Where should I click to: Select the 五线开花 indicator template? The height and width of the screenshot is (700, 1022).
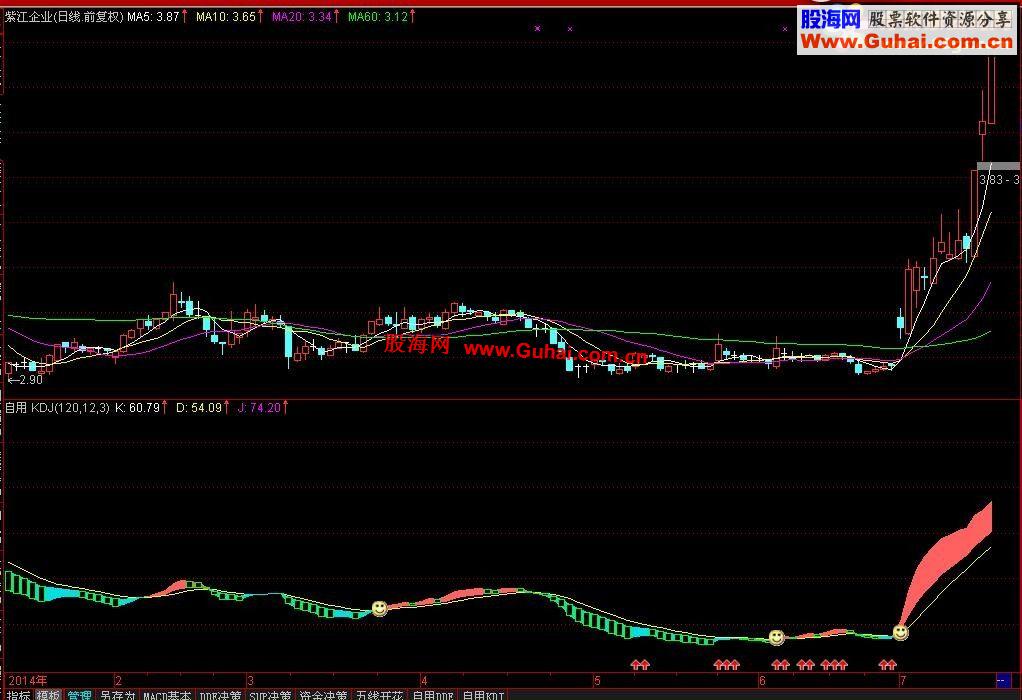tap(379, 695)
